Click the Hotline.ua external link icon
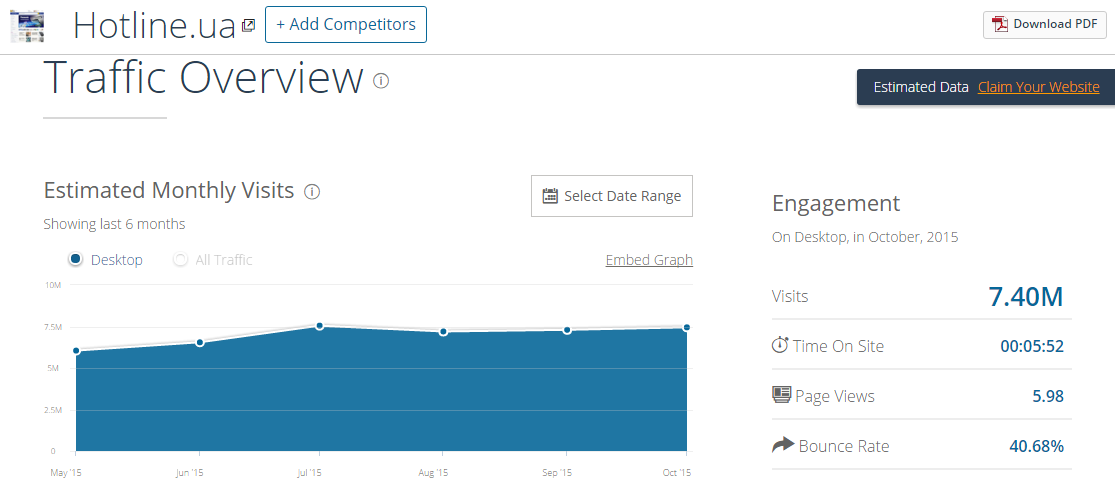1115x491 pixels. pos(248,26)
